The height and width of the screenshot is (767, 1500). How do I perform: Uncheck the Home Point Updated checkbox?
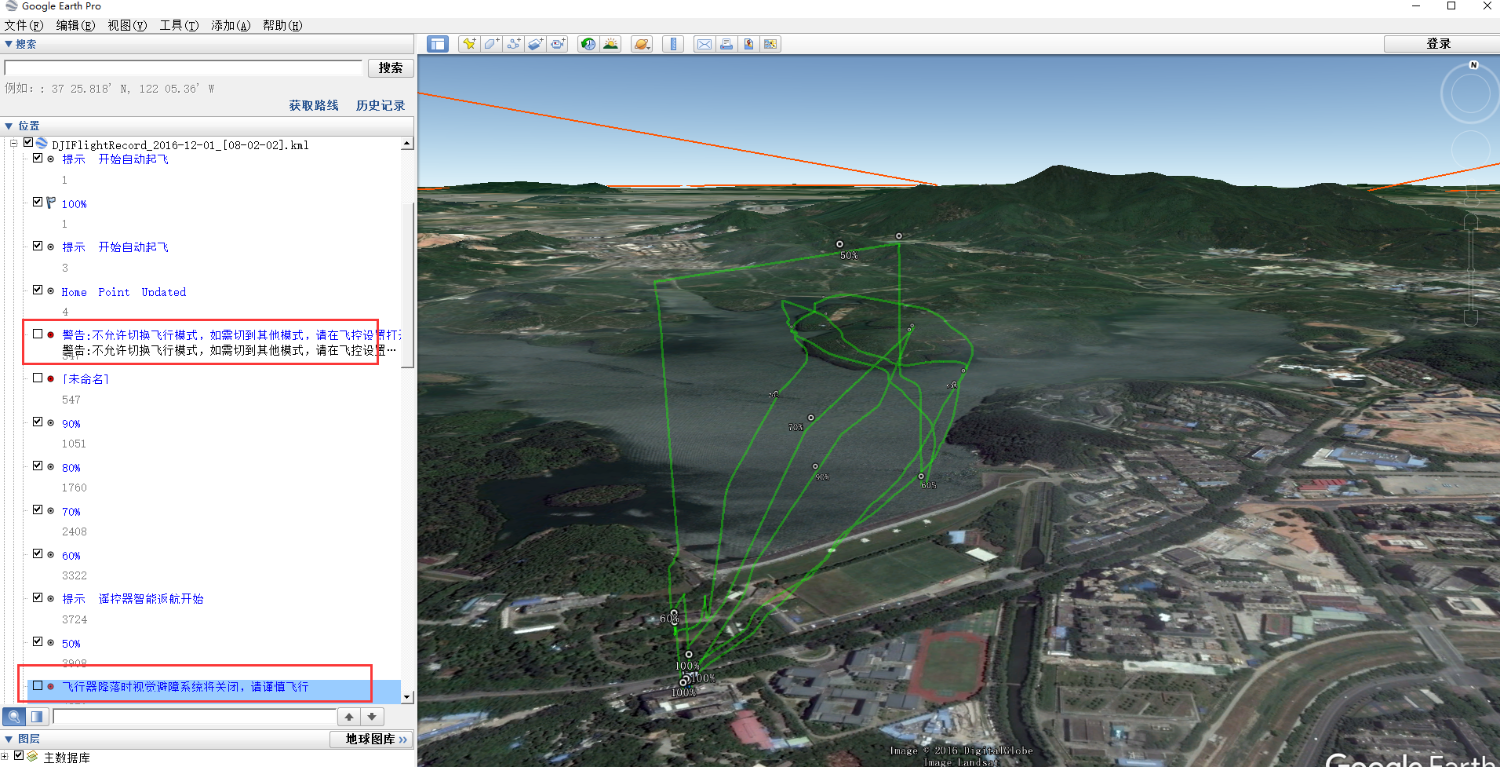coord(38,290)
